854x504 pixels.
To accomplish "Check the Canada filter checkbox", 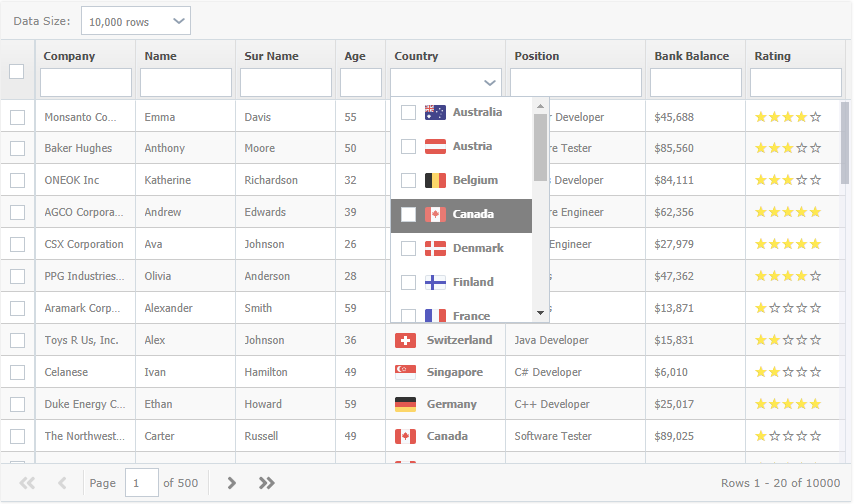I will (x=408, y=214).
